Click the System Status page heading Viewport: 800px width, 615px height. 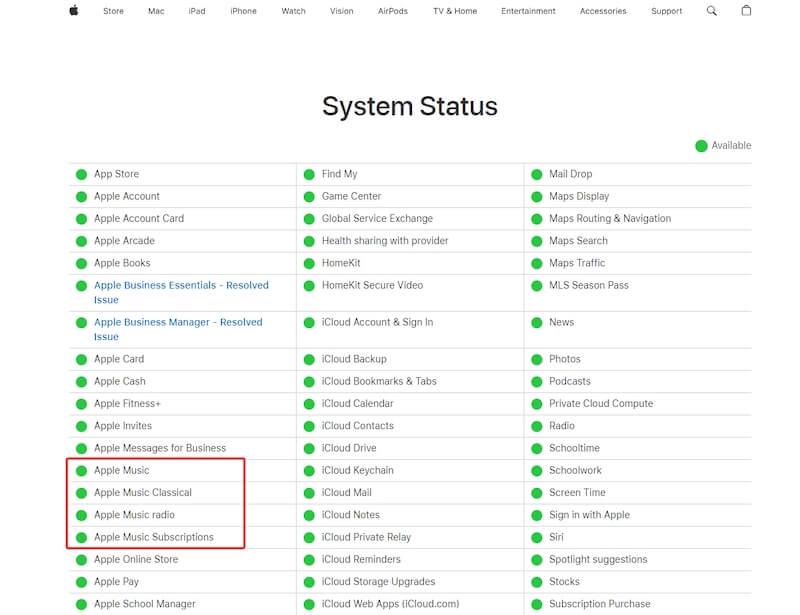(x=410, y=106)
